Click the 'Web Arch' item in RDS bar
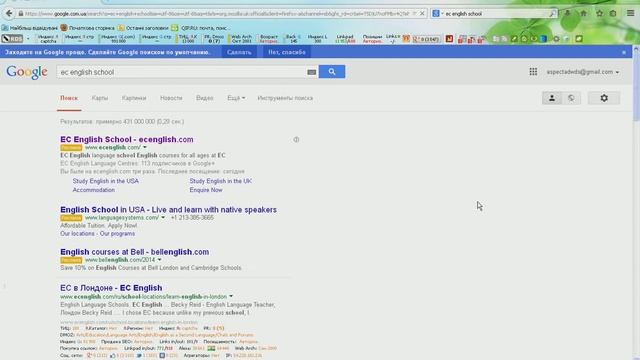The height and width of the screenshot is (360, 640). tap(242, 39)
